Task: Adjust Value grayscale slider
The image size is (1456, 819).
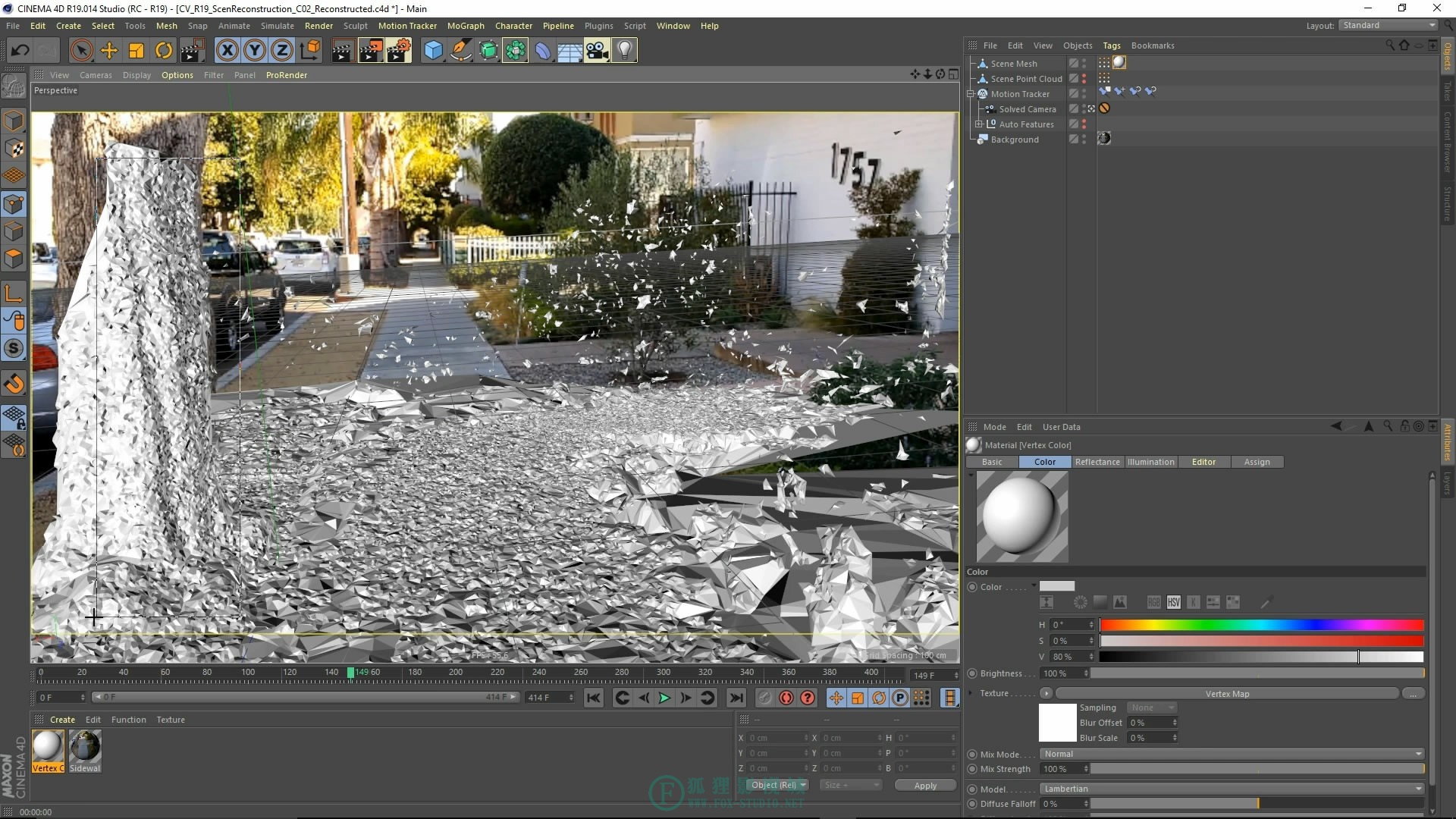Action: 1262,657
